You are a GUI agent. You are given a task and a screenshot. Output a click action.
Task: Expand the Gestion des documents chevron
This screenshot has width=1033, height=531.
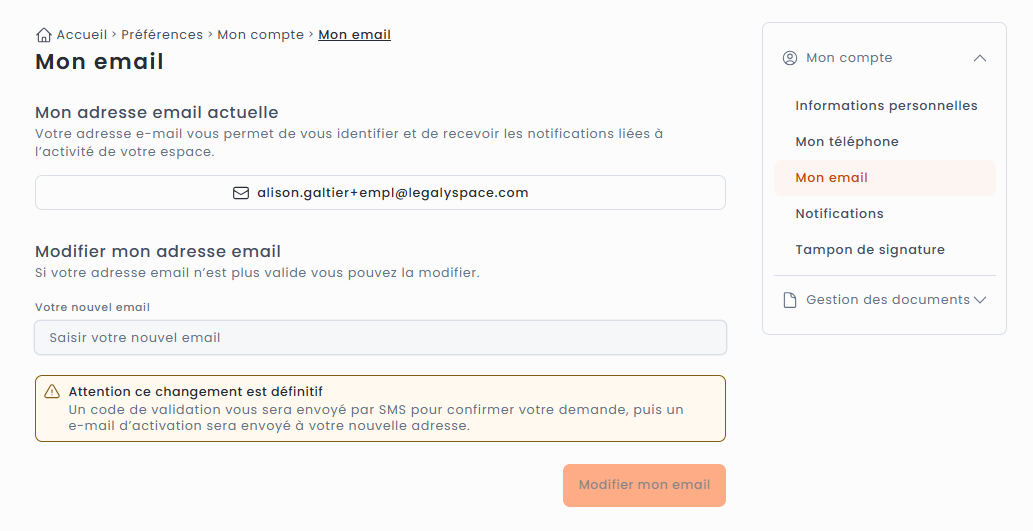(x=980, y=300)
